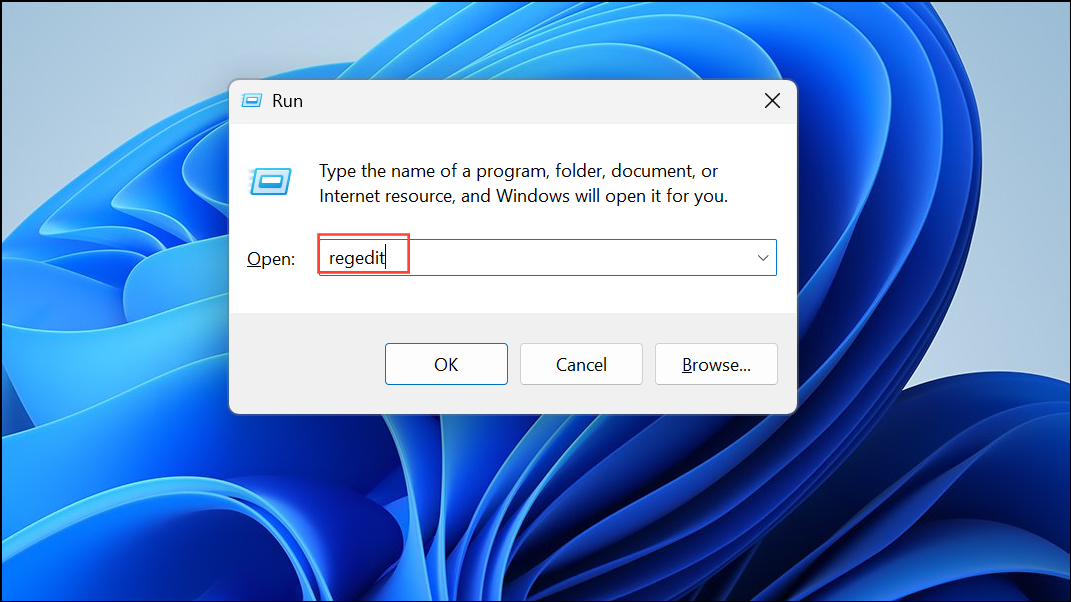This screenshot has width=1071, height=602.
Task: Click the large Run program icon
Action: (270, 181)
